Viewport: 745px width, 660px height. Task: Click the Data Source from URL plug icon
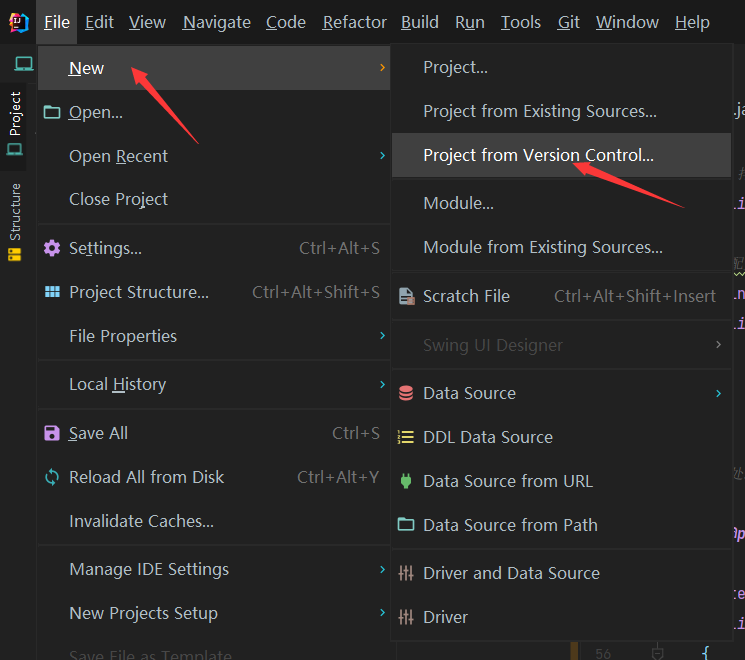pos(406,481)
